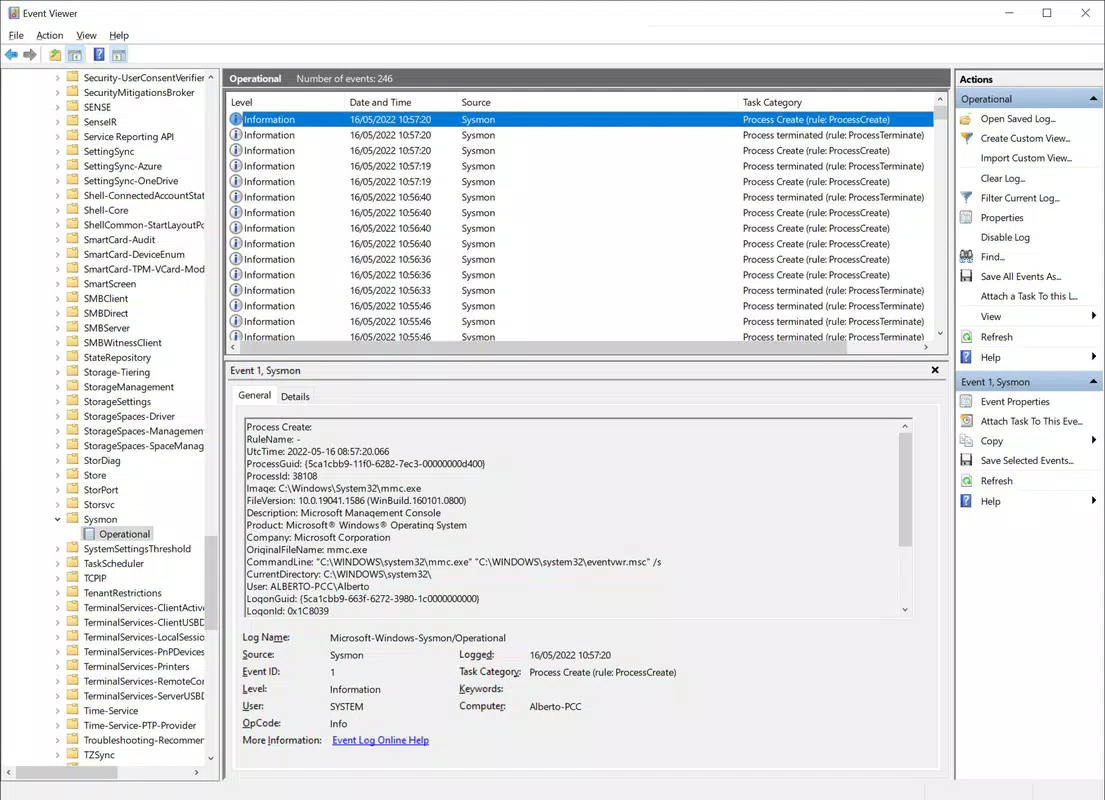Open the View submenu arrow in Actions
The image size is (1105, 800).
coord(1094,316)
